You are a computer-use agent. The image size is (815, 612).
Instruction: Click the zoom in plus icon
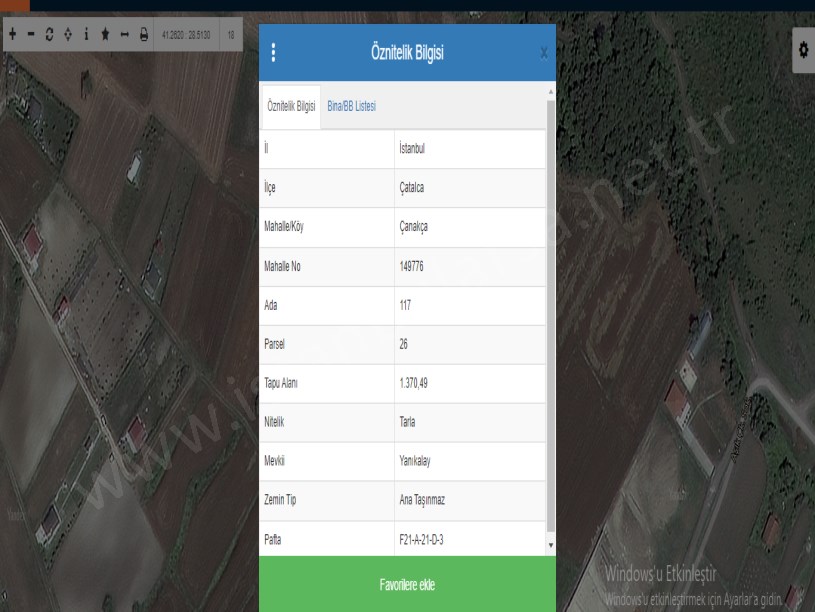click(13, 33)
